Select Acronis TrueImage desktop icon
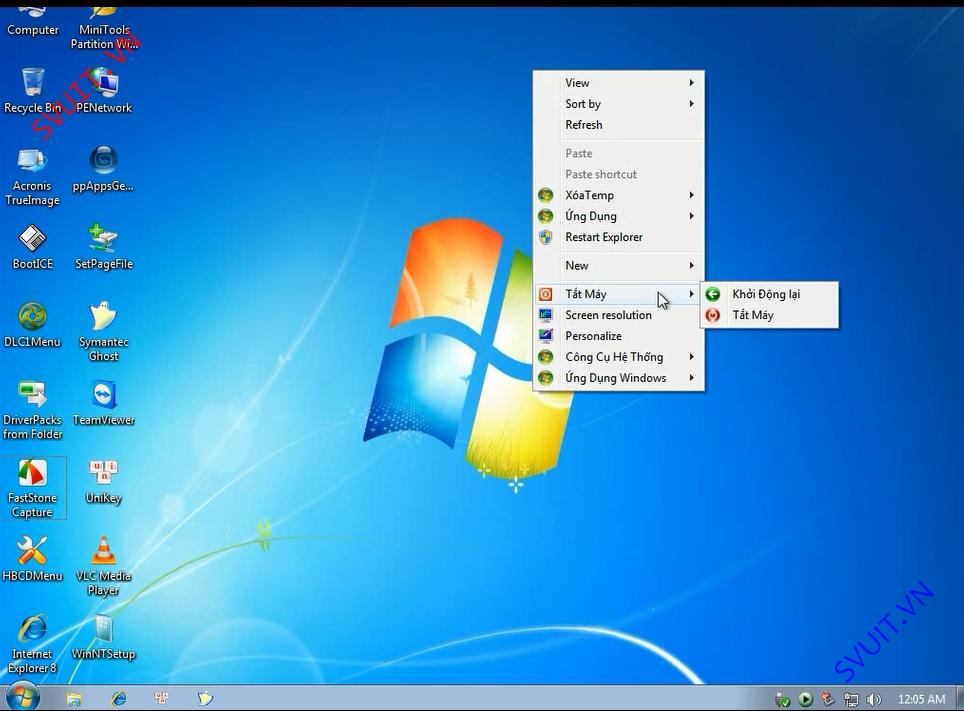This screenshot has height=711, width=964. 33,177
